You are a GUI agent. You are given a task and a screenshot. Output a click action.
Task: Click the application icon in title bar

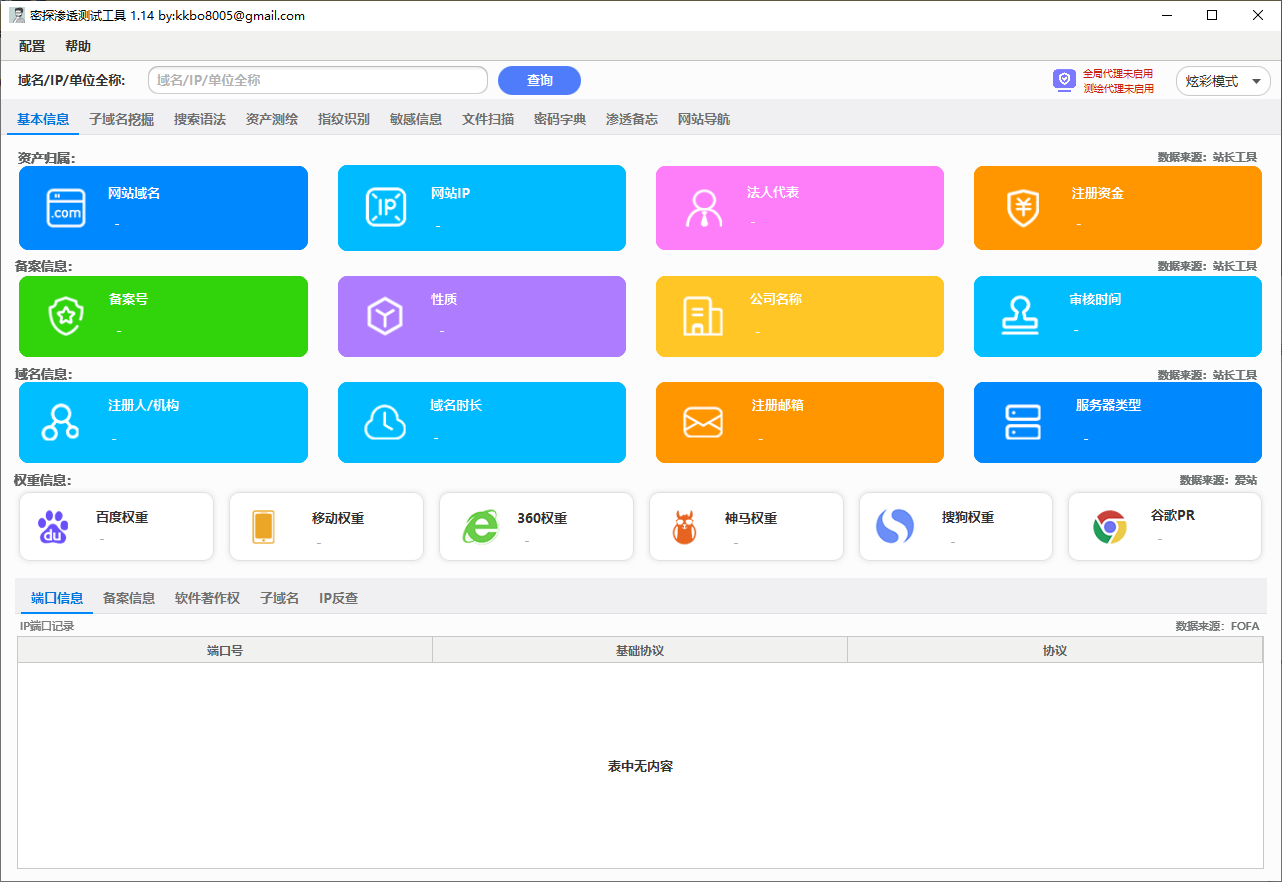pos(16,15)
